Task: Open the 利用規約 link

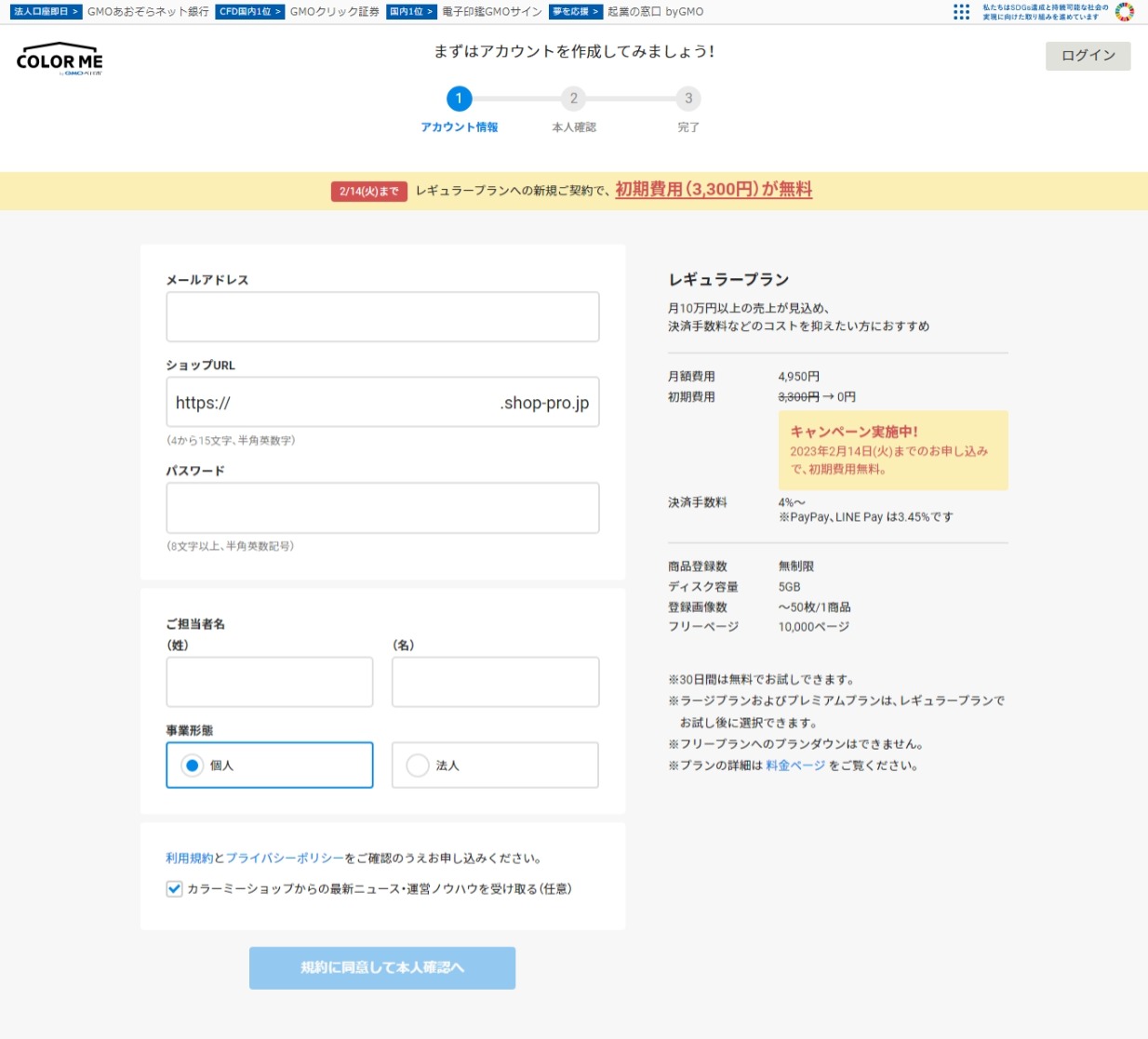Action: click(x=189, y=859)
